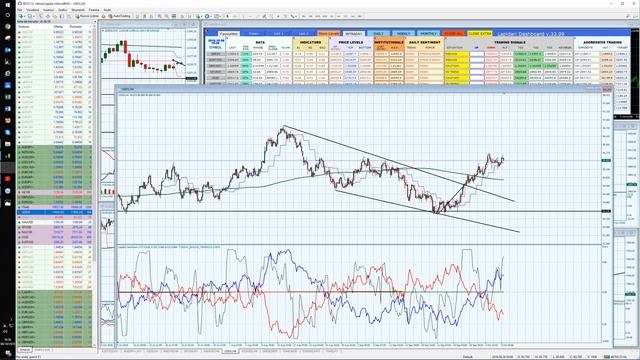Select the WEEKLY dashboard button
This screenshot has width=640, height=360.
click(x=403, y=33)
